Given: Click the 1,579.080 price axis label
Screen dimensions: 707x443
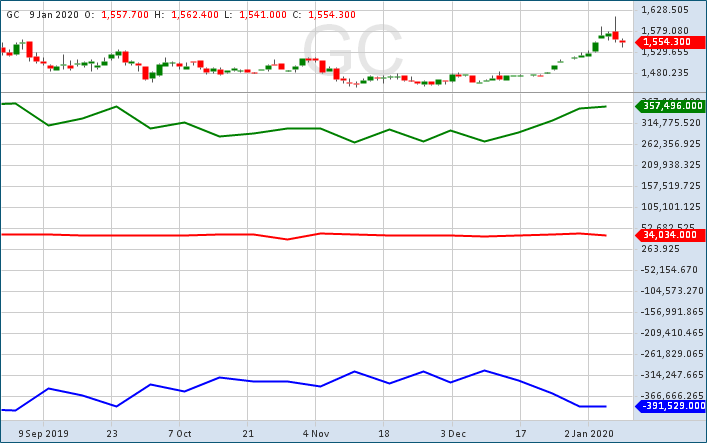Looking at the screenshot, I should pyautogui.click(x=665, y=31).
